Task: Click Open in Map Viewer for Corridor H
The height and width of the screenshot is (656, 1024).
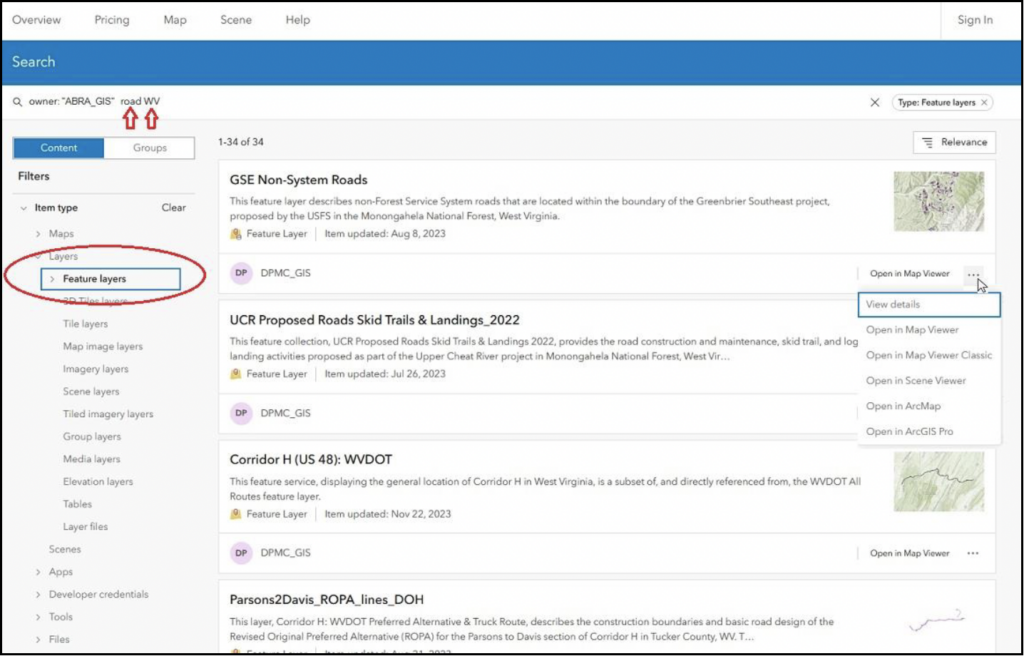Action: click(909, 553)
